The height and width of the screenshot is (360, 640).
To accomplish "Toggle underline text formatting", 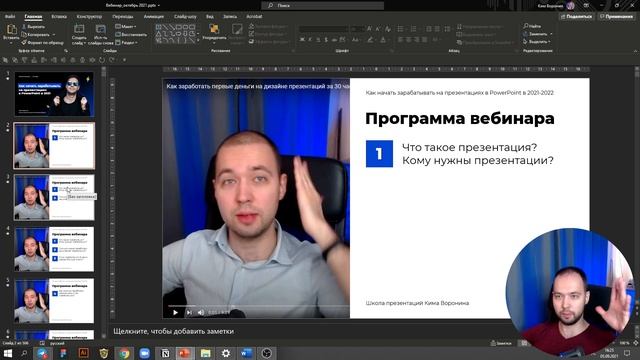I will [x=318, y=40].
